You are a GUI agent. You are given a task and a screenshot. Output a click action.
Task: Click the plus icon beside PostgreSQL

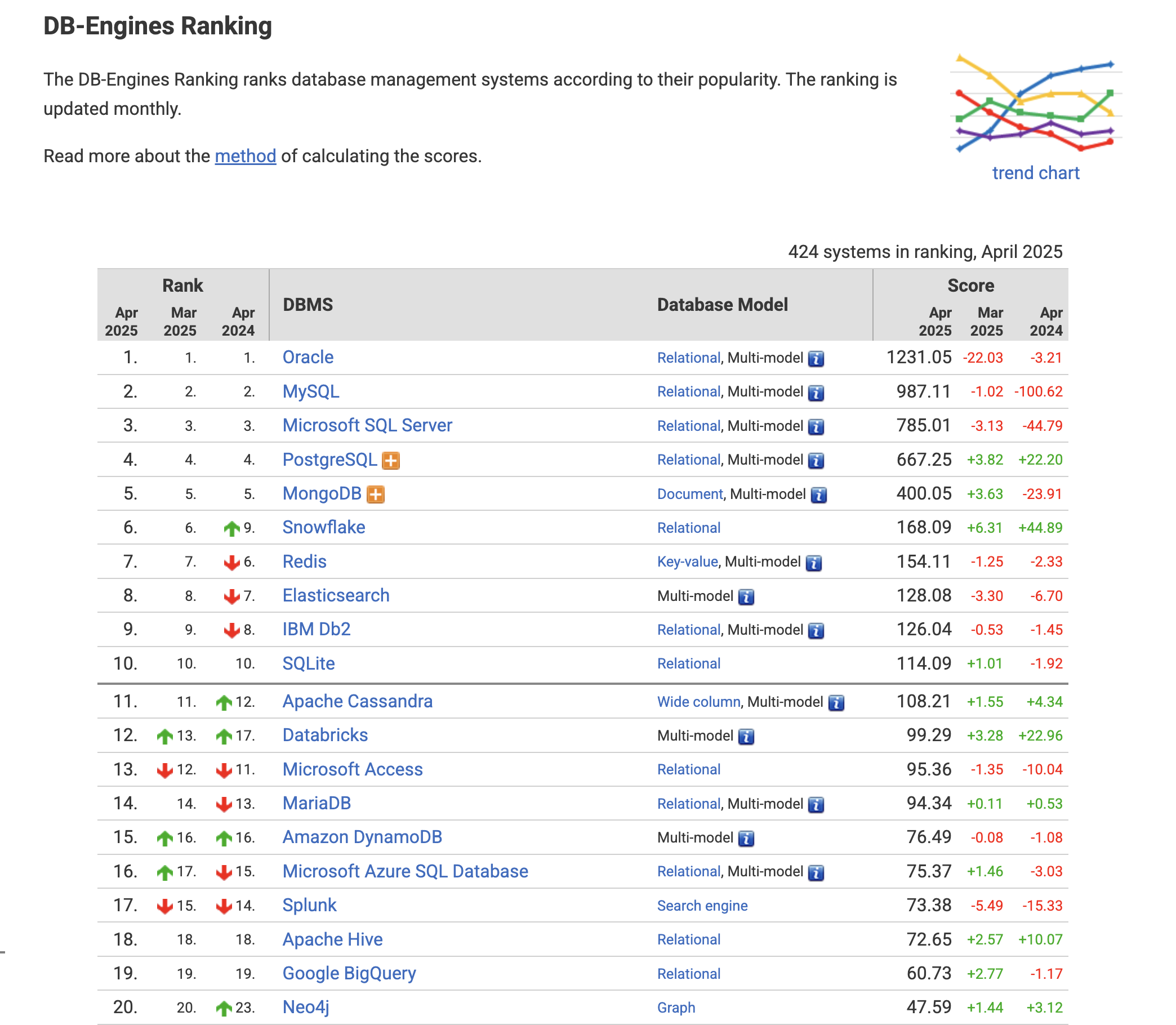391,461
